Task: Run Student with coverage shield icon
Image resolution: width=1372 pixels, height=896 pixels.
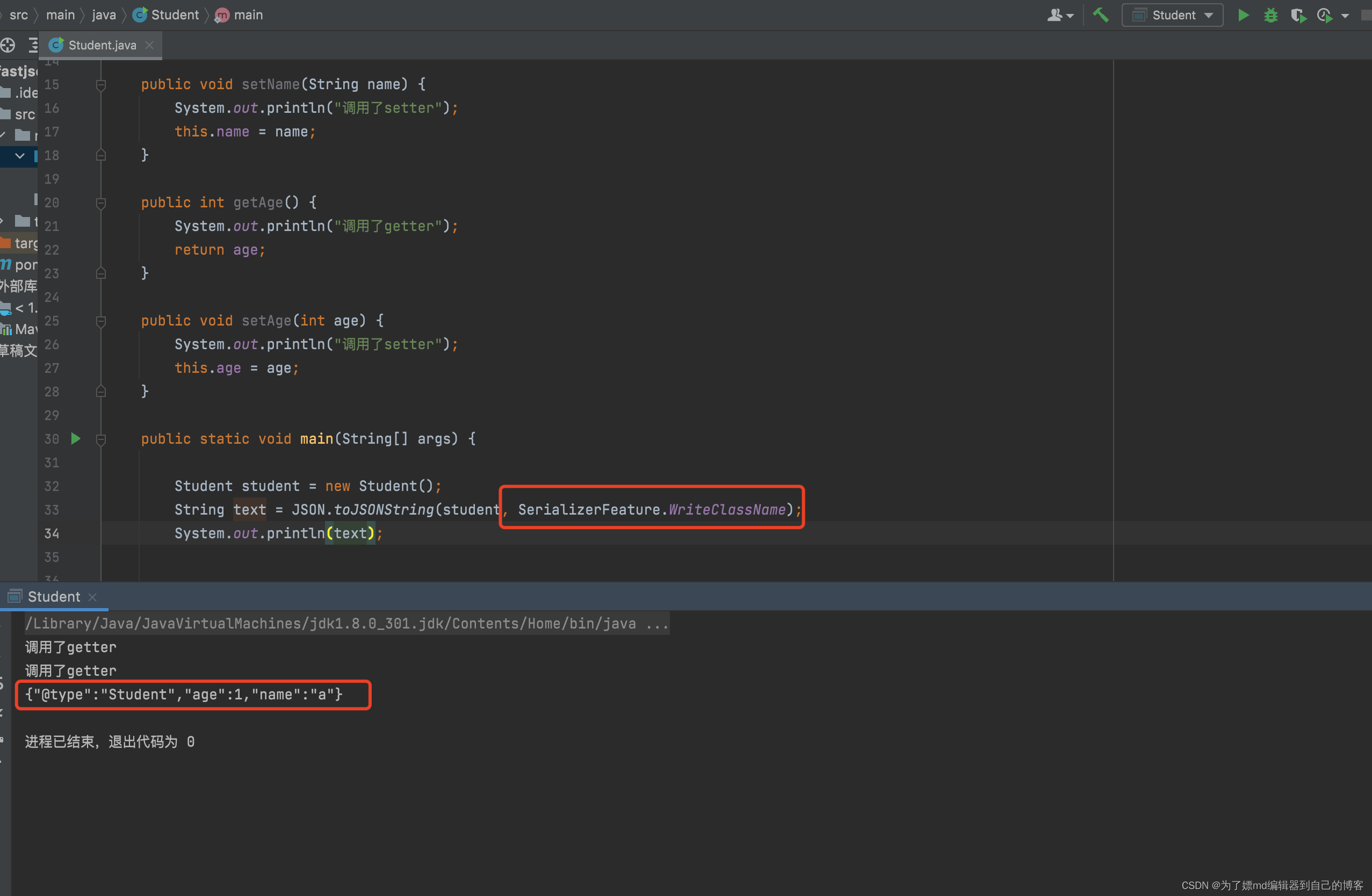Action: 1298,16
